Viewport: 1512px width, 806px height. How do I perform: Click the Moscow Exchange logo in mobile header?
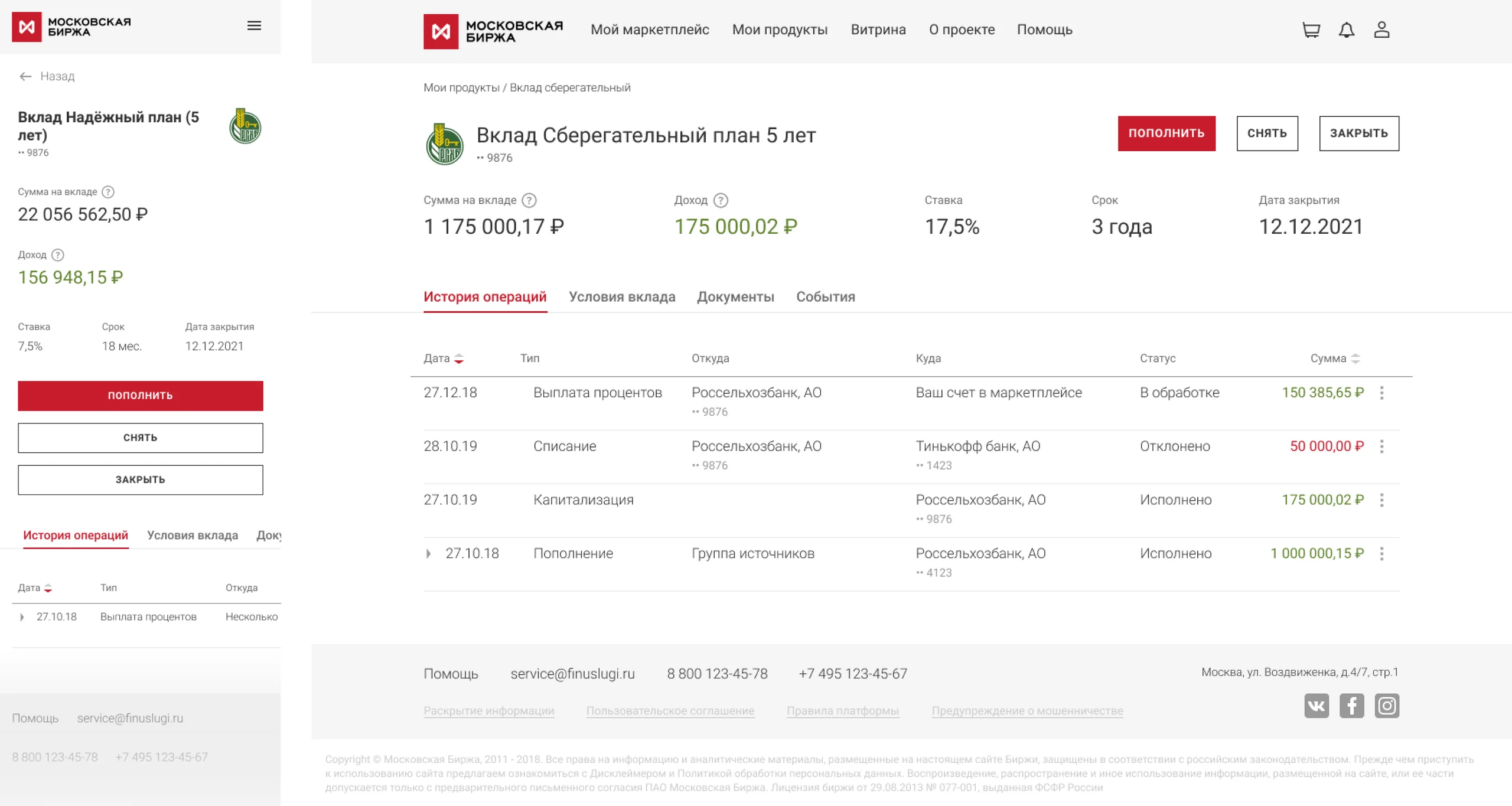point(71,27)
